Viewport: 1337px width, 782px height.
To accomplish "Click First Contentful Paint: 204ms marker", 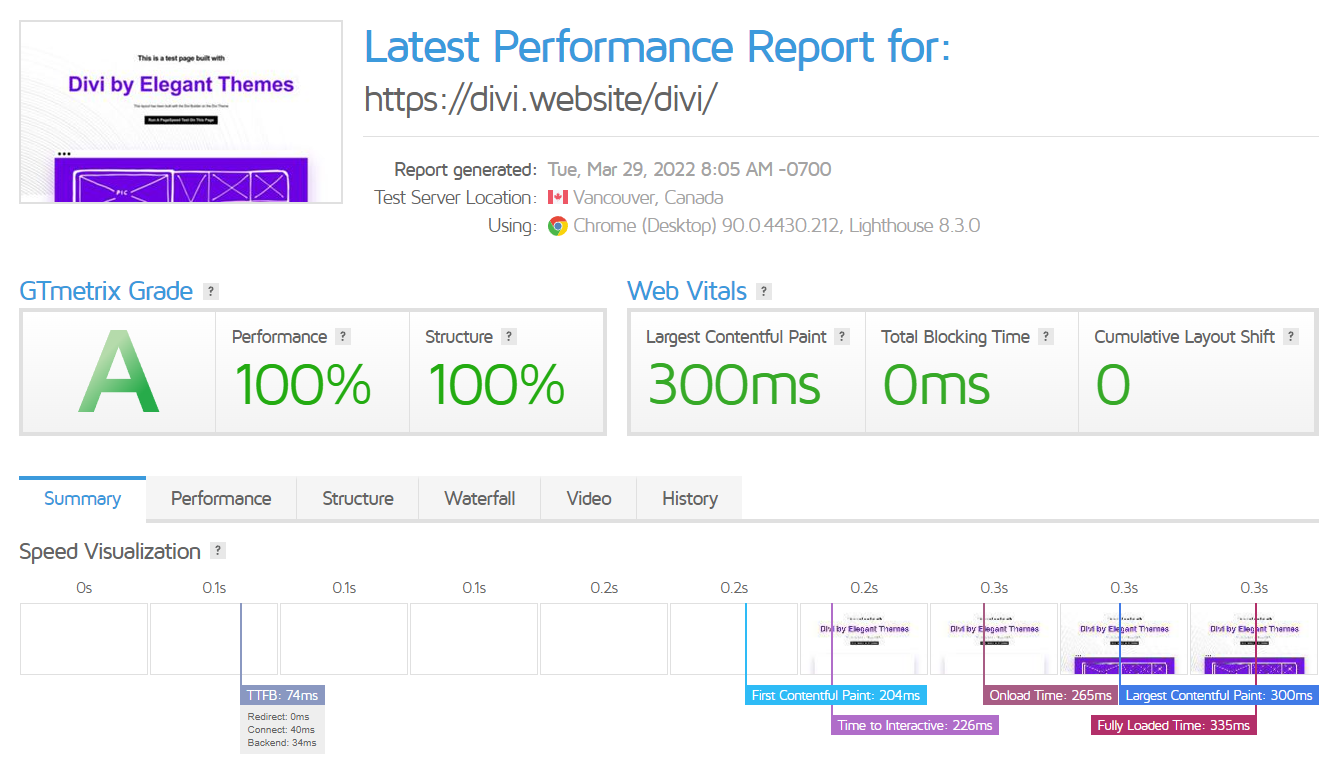I will point(836,695).
